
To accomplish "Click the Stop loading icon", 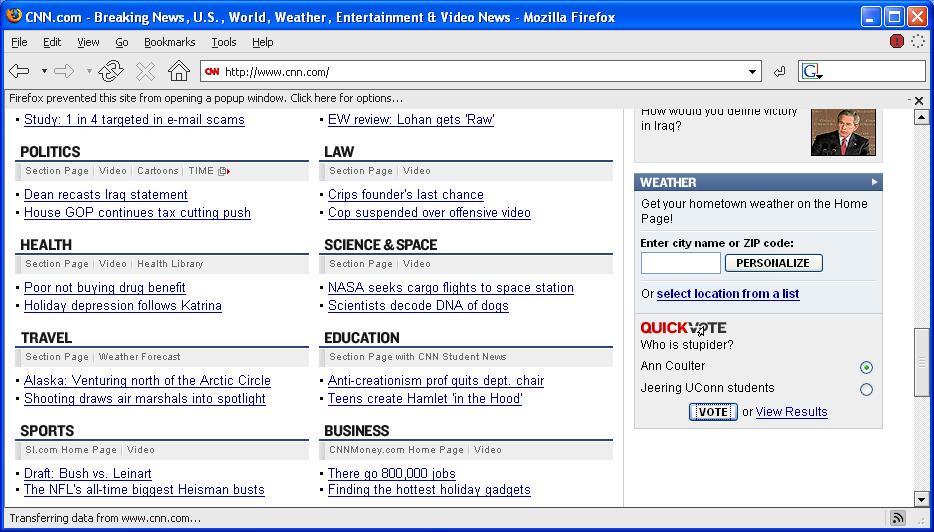I will click(145, 71).
